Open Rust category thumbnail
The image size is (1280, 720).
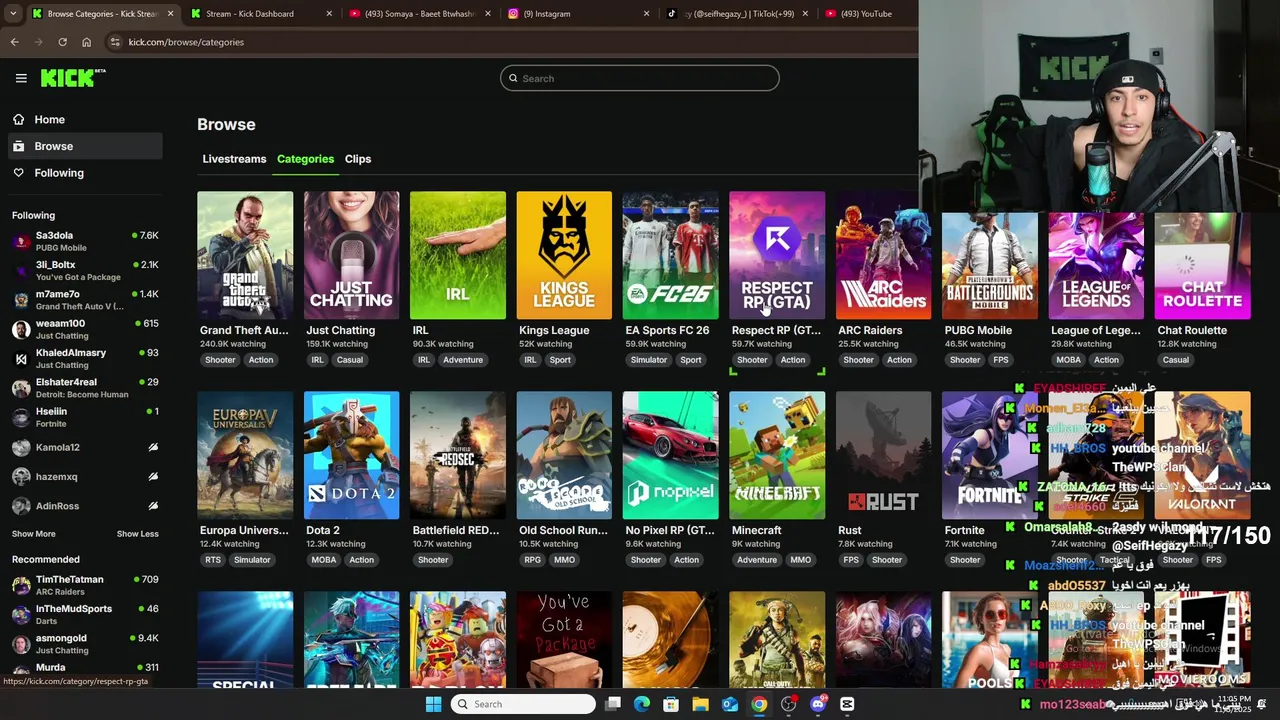click(x=883, y=455)
